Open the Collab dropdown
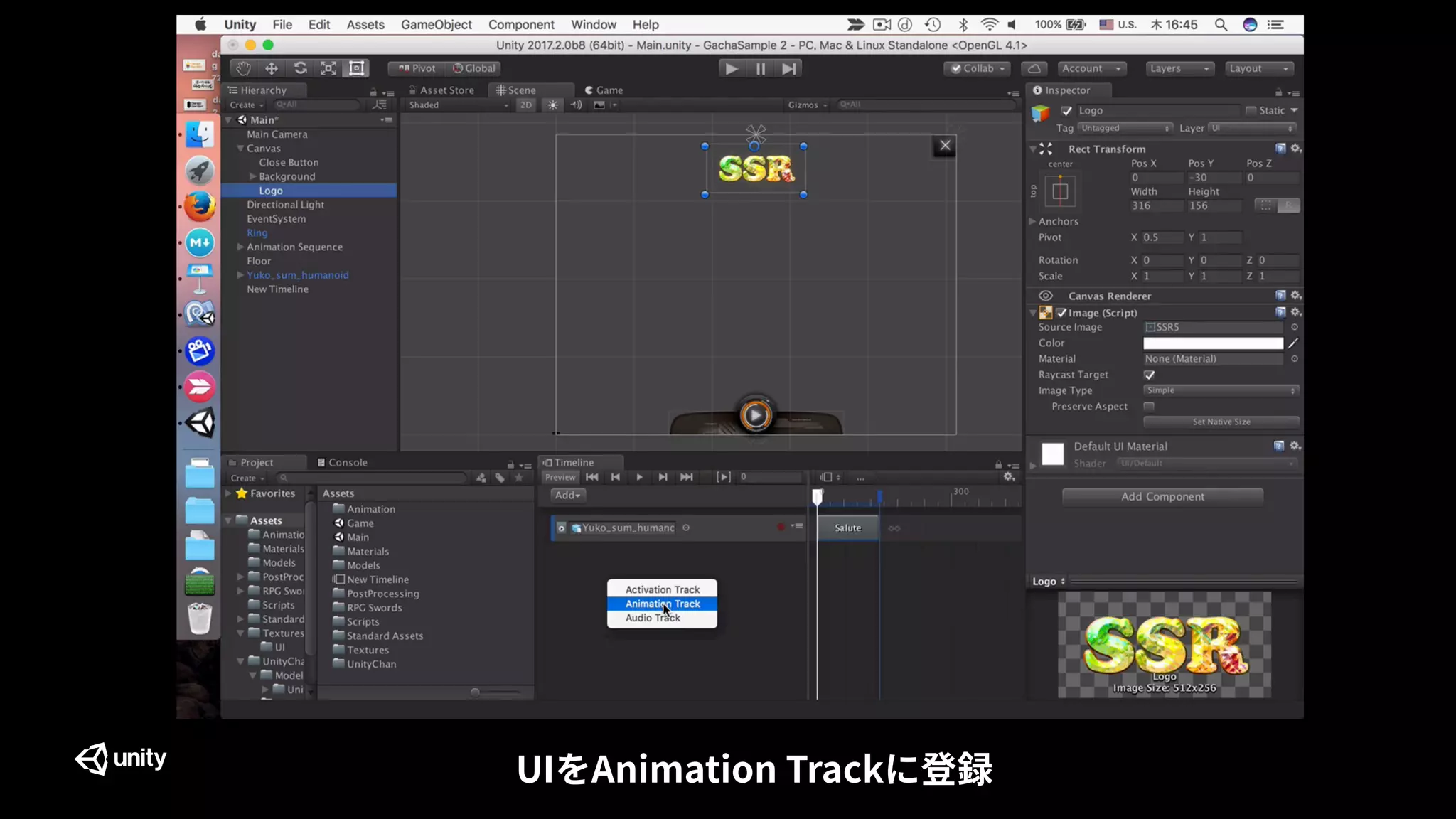This screenshot has width=1456, height=819. (978, 68)
